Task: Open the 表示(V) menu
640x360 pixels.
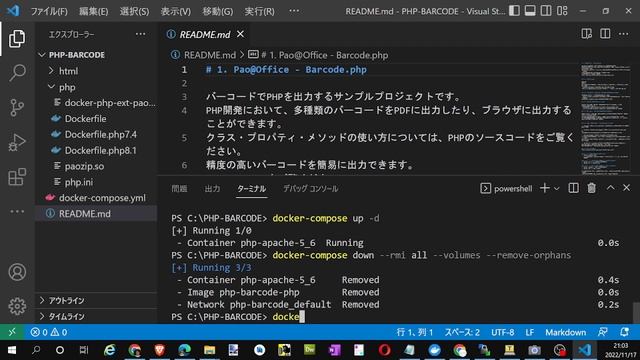Action: coord(176,11)
